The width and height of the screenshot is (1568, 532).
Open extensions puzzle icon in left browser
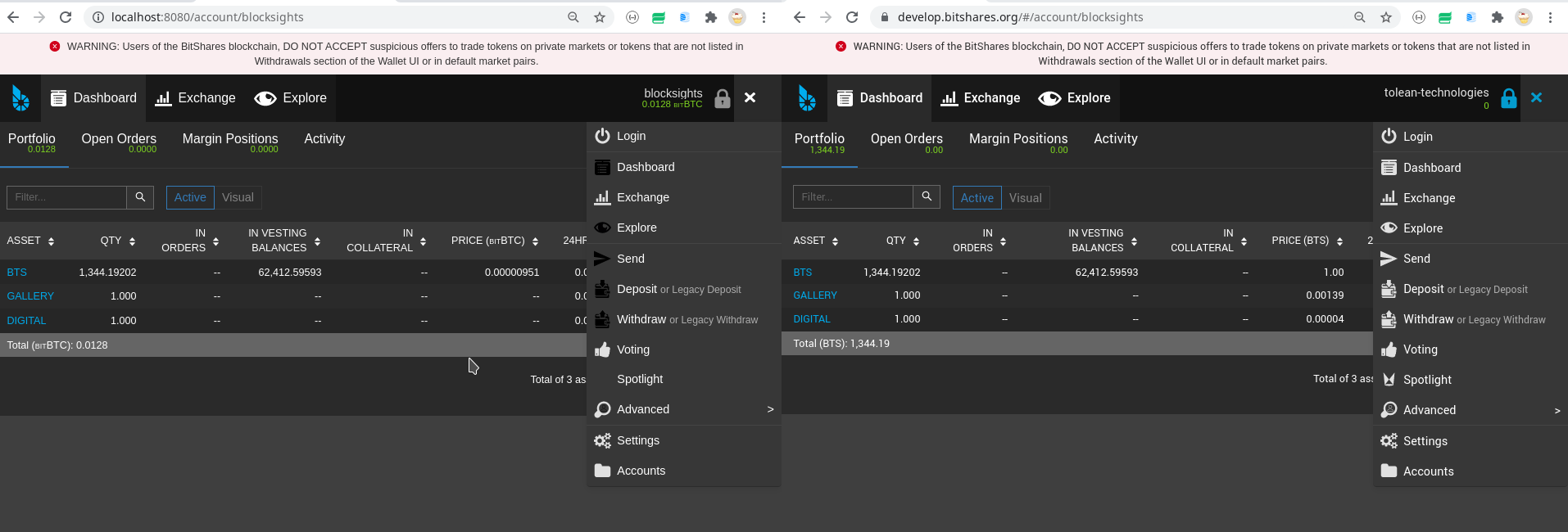[x=711, y=17]
